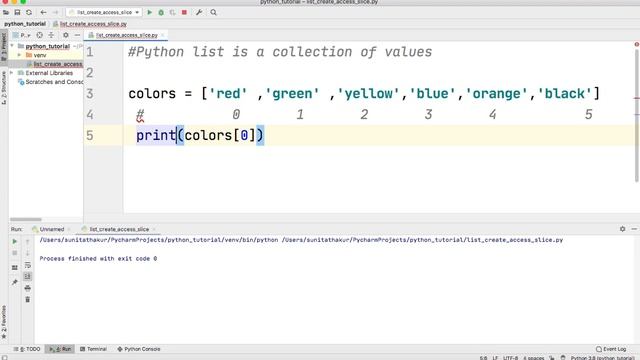Open Run tool window tab at bottom

coord(60,349)
